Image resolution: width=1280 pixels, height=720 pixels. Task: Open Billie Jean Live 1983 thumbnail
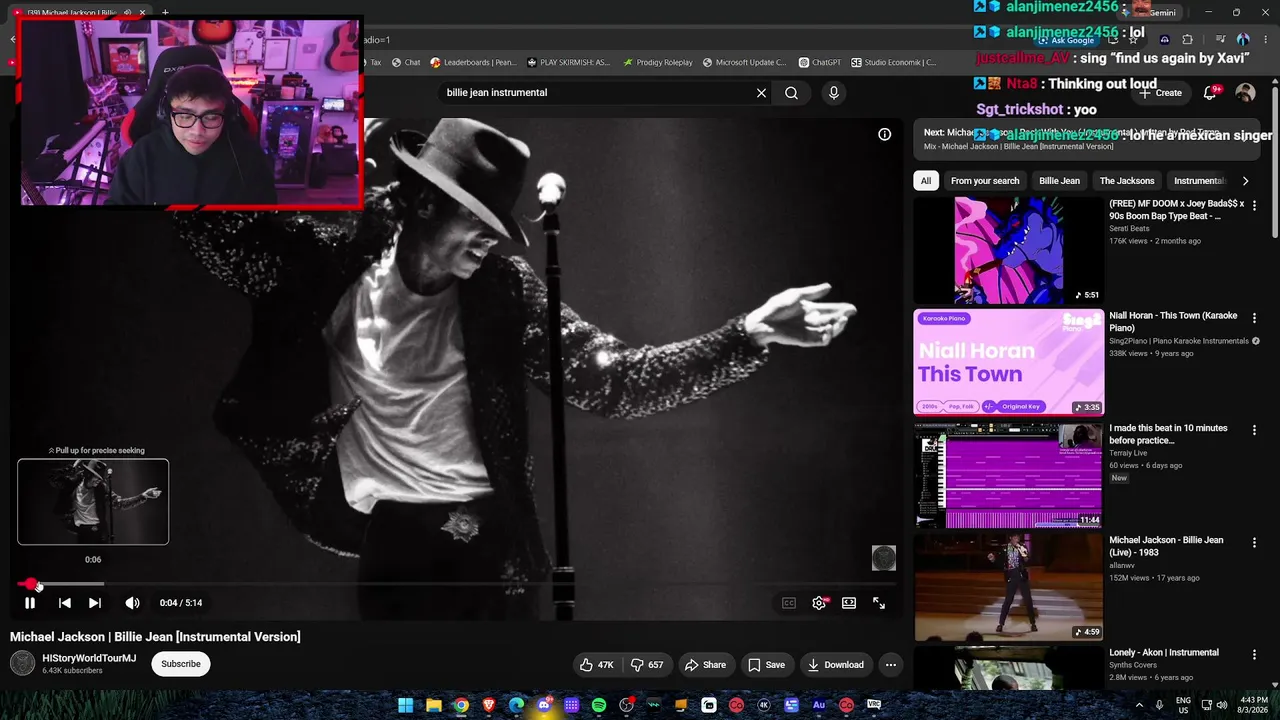tap(1009, 587)
